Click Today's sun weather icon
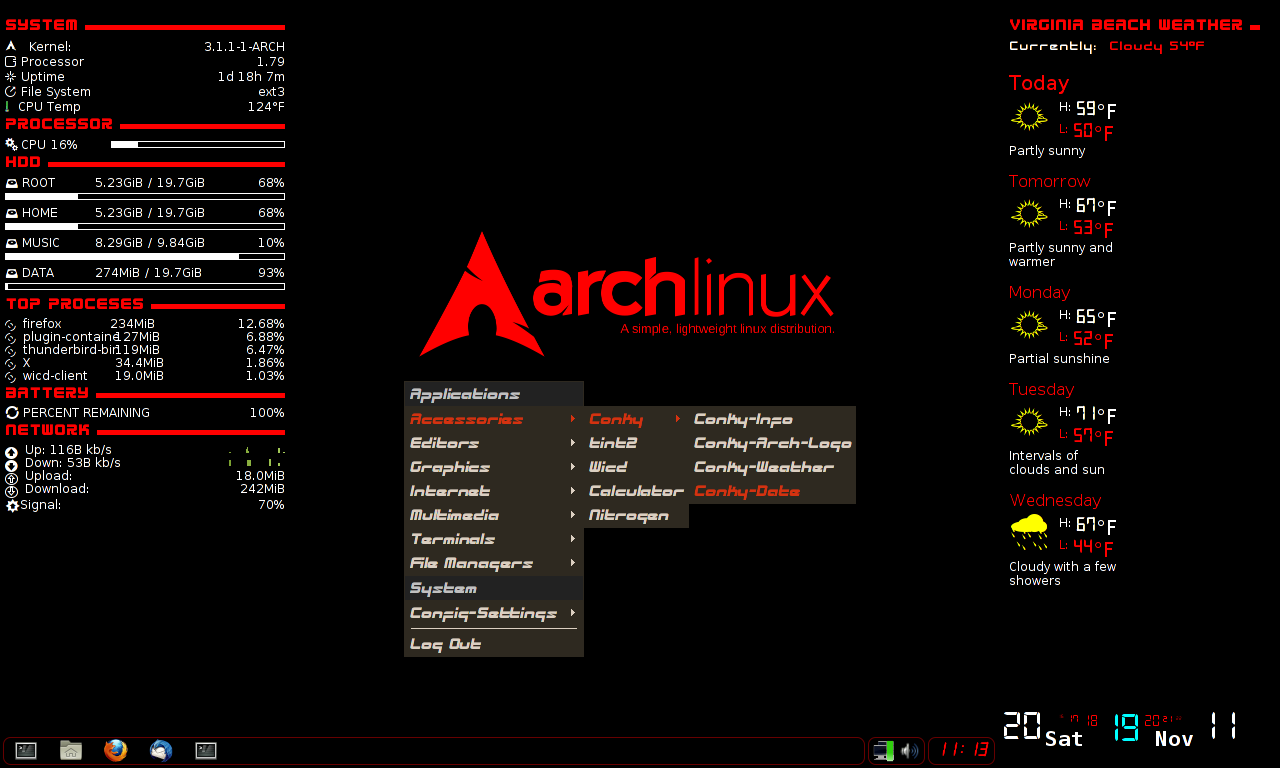This screenshot has height=768, width=1280. (x=1029, y=117)
